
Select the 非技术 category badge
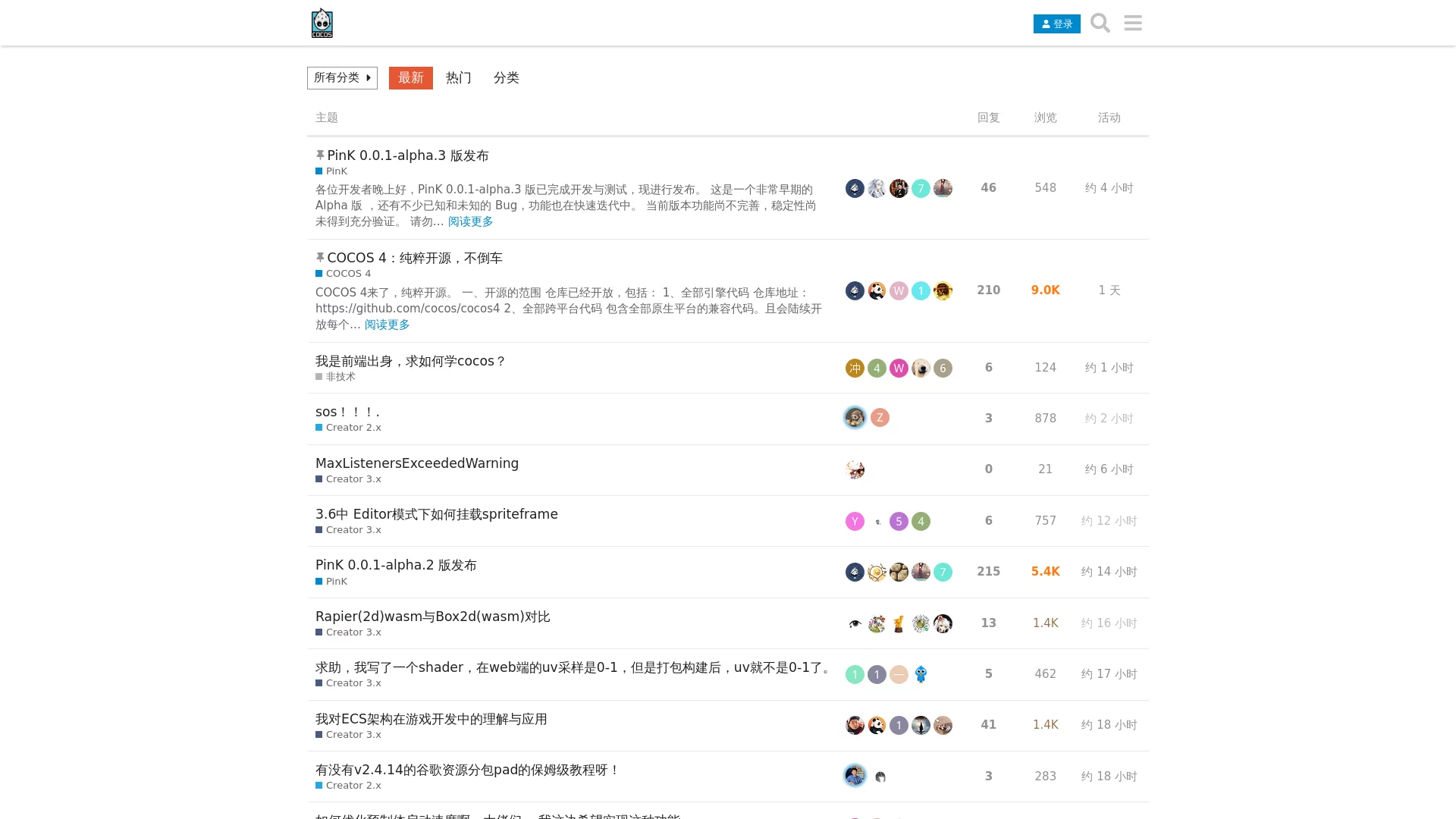[335, 376]
